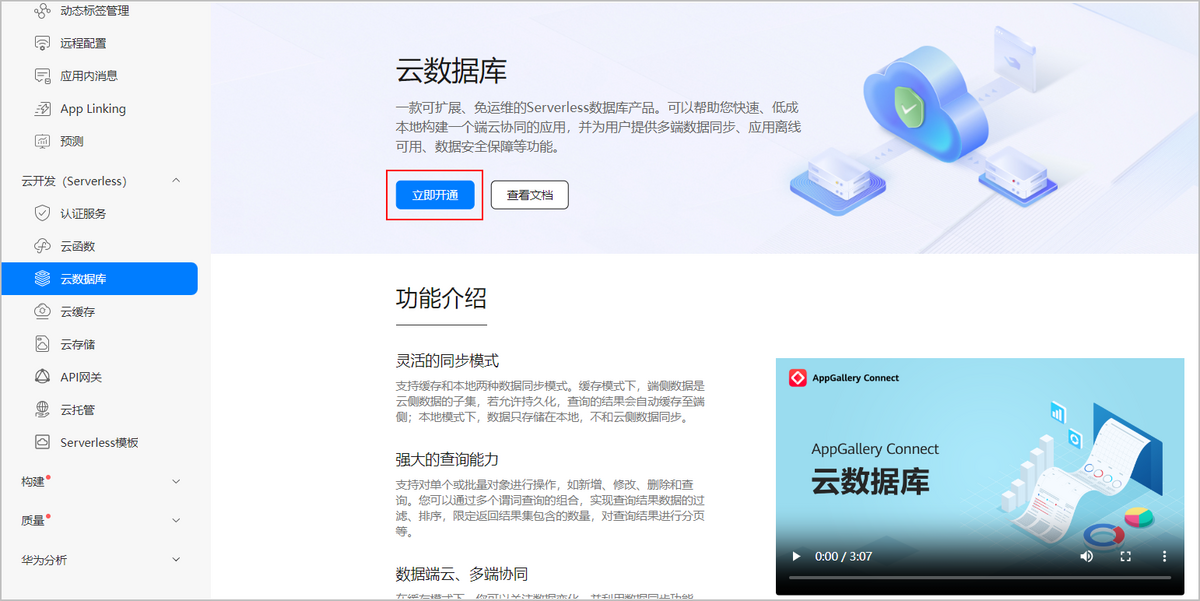This screenshot has height=601, width=1200.
Task: Open the Serverless模板 menu item
Action: tap(98, 443)
